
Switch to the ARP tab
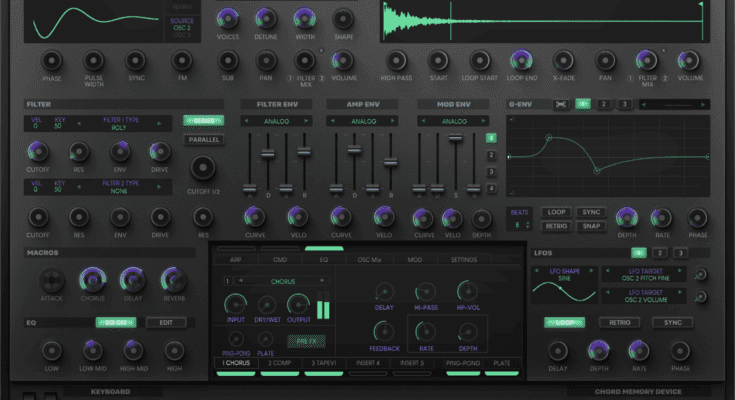tap(237, 259)
